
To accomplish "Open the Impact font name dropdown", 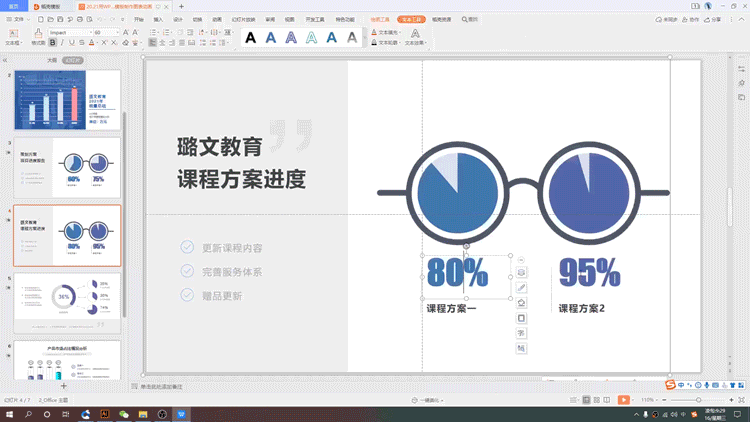I will tap(90, 33).
